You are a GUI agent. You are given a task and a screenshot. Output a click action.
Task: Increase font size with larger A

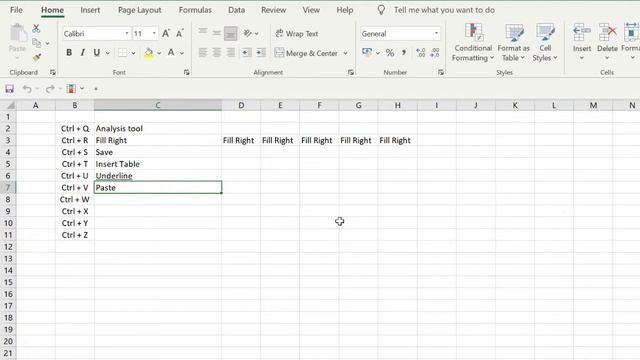click(166, 33)
